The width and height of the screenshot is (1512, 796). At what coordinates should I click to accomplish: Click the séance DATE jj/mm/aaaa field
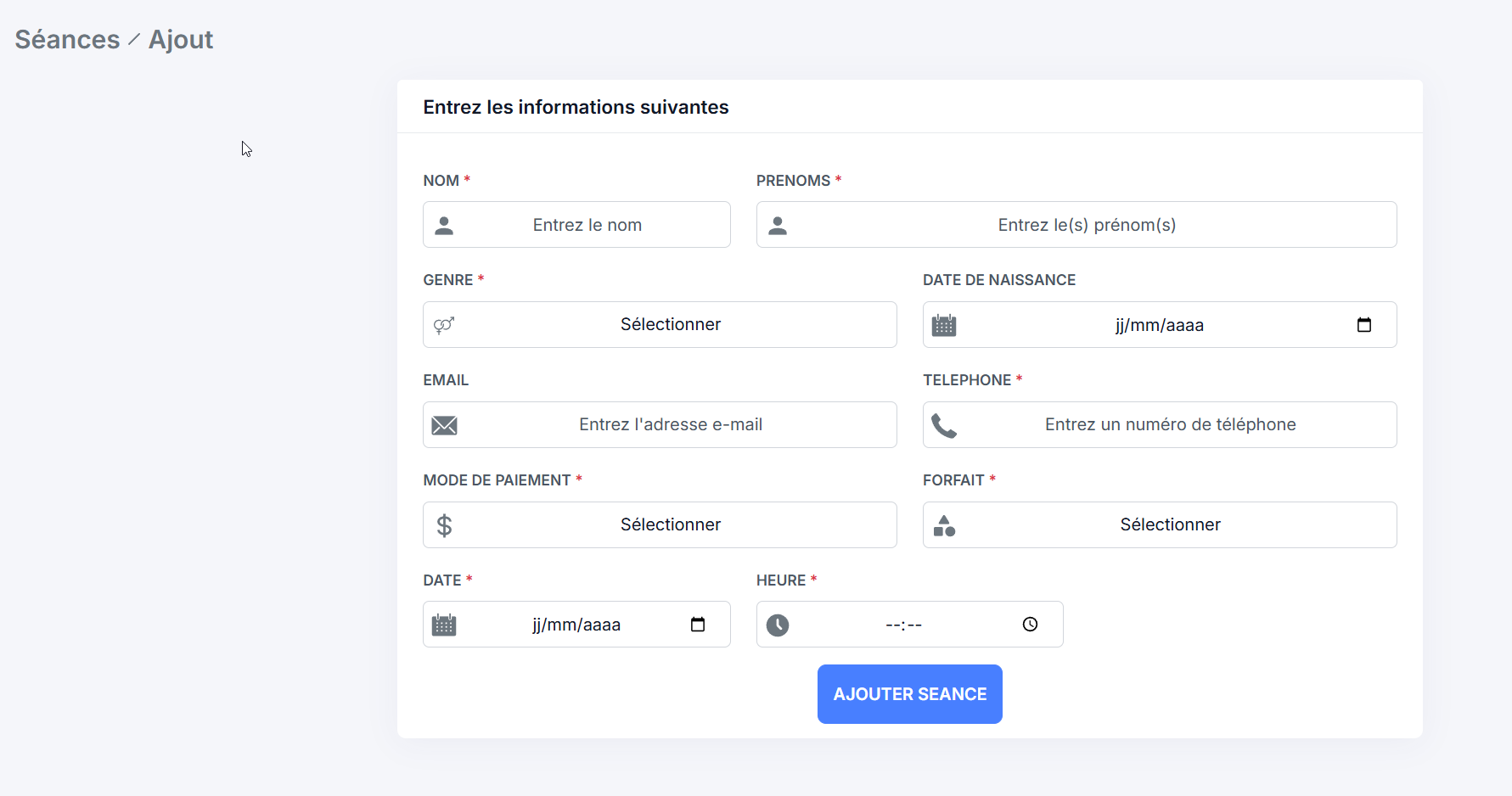coord(576,625)
